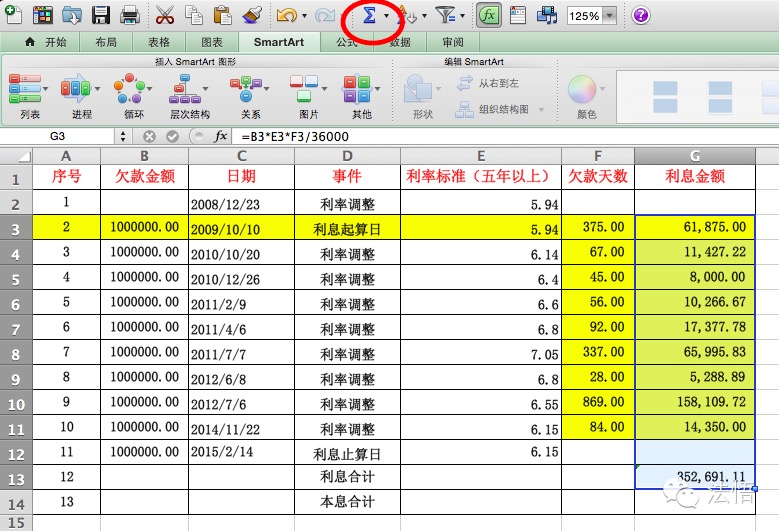Click the Select All corner triangle
The height and width of the screenshot is (531, 779).
tap(16, 156)
